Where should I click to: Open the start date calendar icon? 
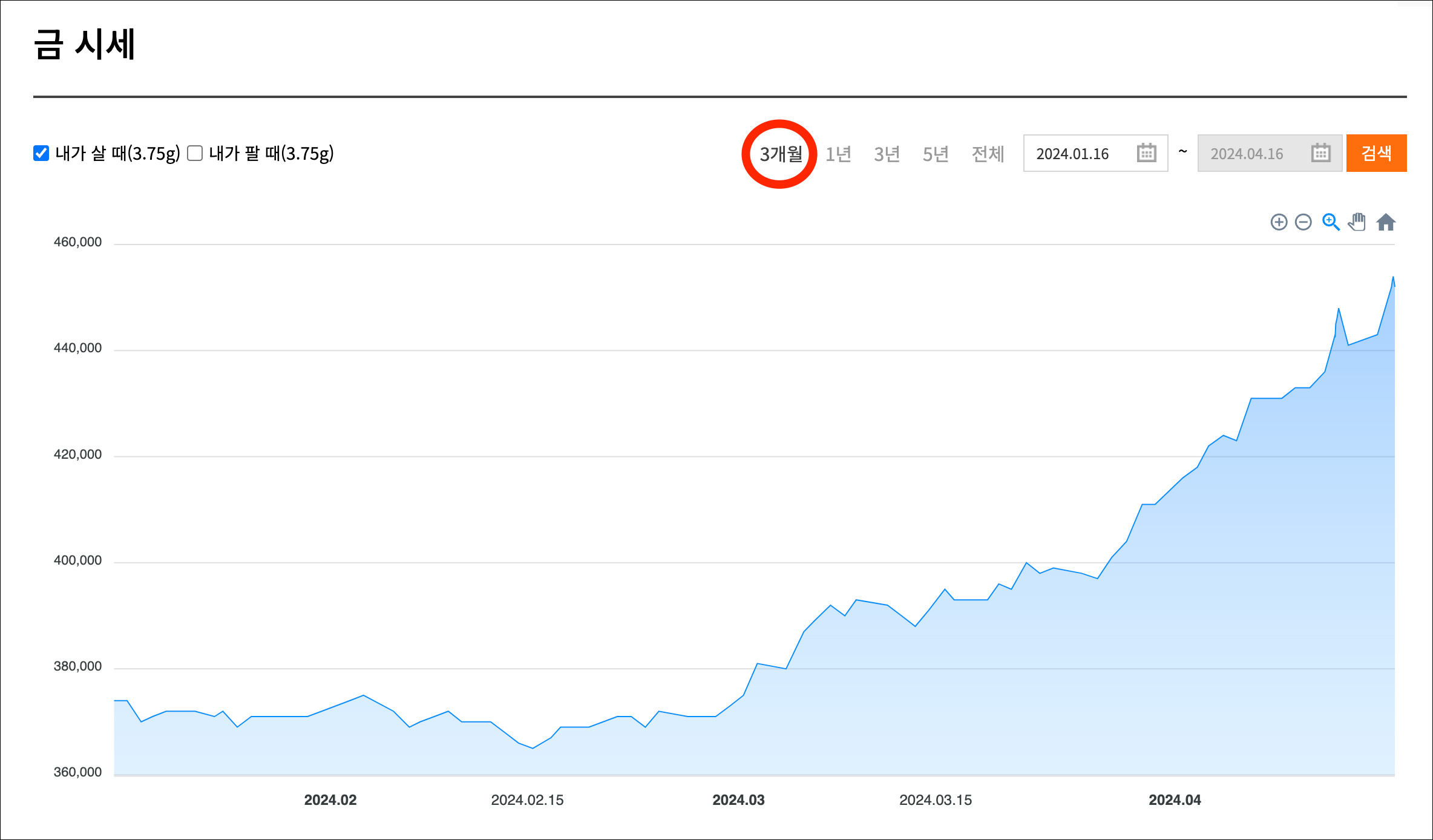click(x=1146, y=153)
